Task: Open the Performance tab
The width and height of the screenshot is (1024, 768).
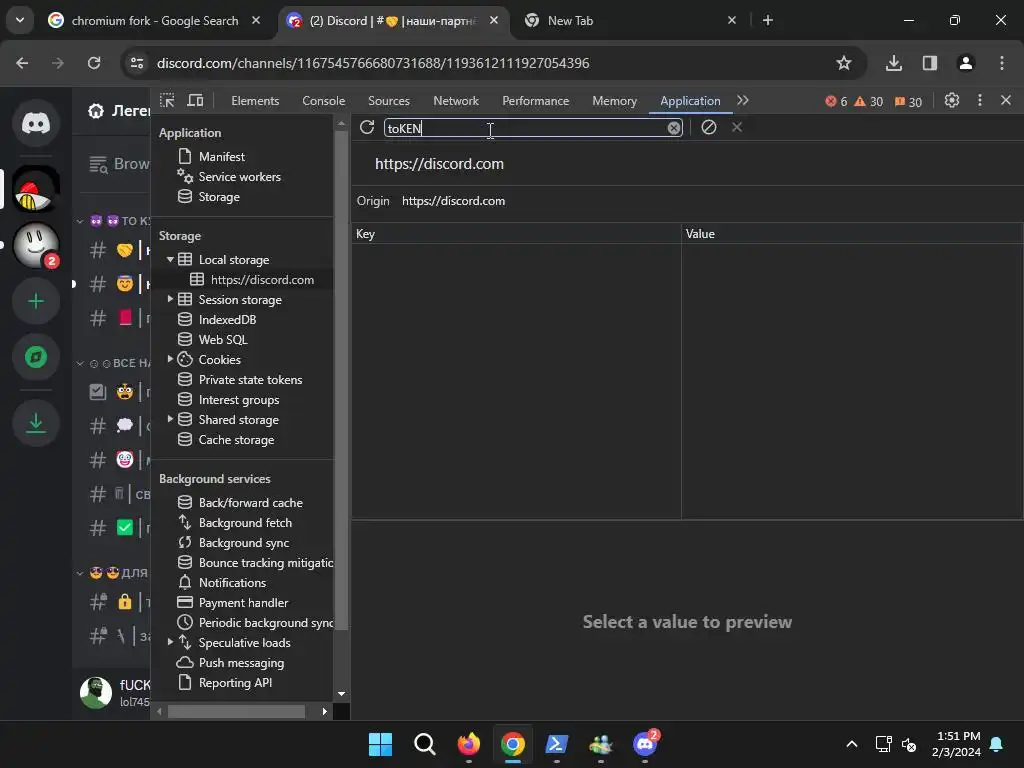Action: click(x=536, y=101)
